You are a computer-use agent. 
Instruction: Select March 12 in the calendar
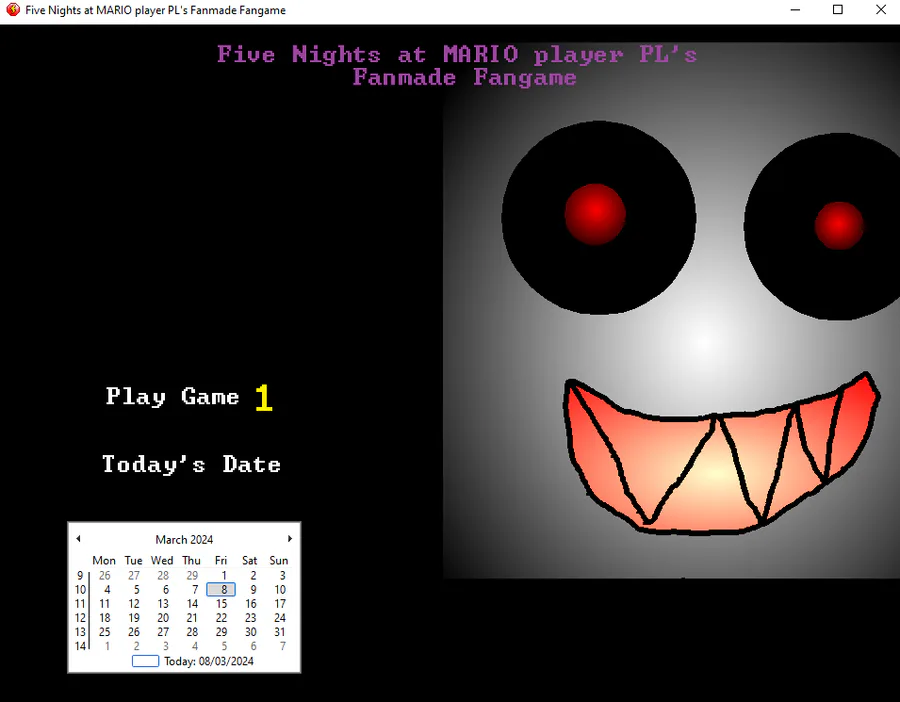point(134,604)
